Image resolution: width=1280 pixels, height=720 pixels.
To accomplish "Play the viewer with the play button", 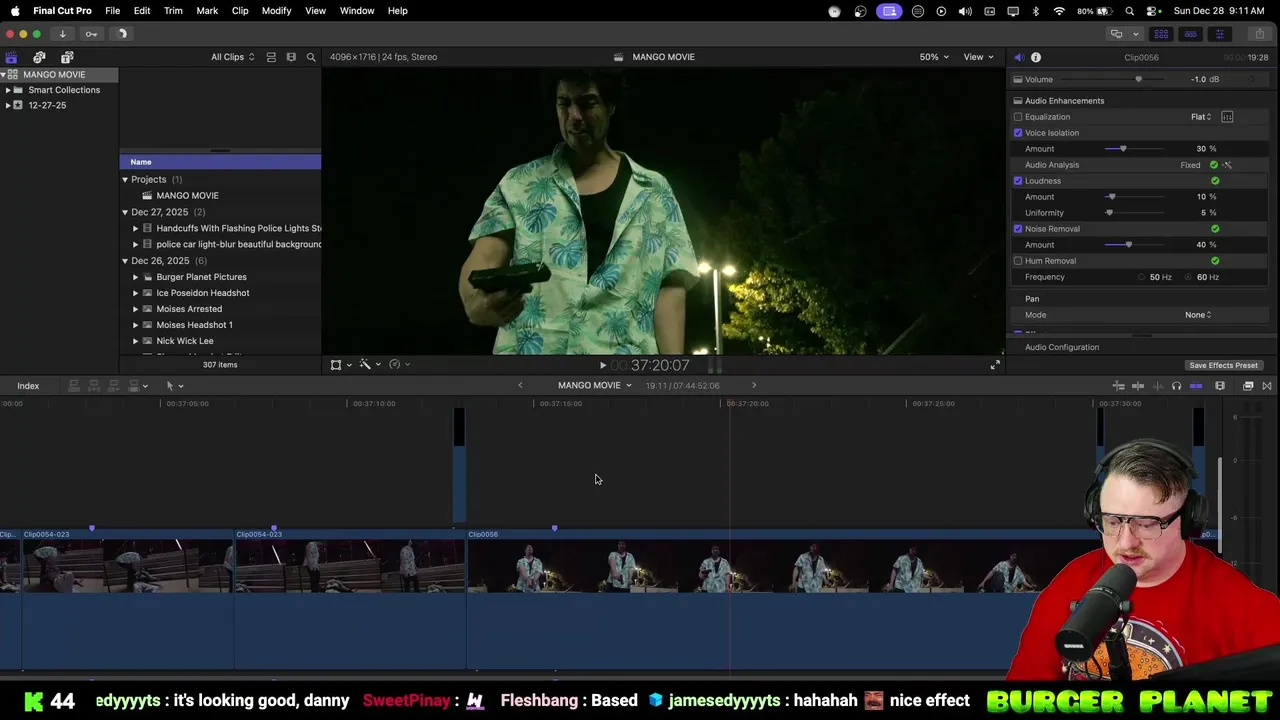I will pos(603,366).
